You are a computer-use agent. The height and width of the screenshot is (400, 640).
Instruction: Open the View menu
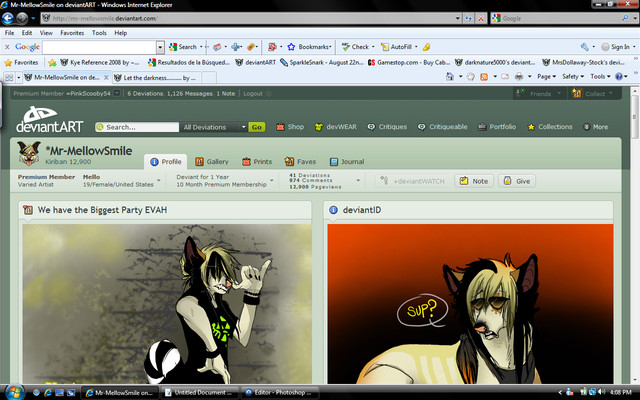tap(46, 33)
